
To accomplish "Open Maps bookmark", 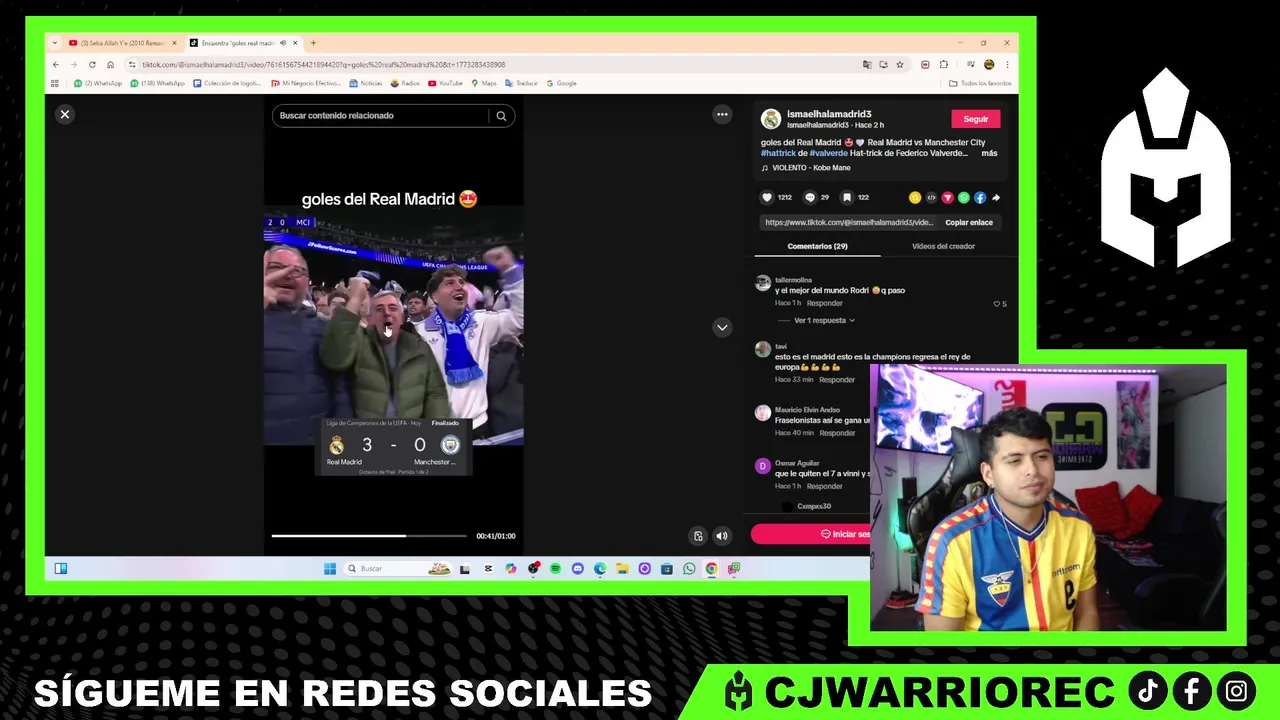I will coord(484,83).
